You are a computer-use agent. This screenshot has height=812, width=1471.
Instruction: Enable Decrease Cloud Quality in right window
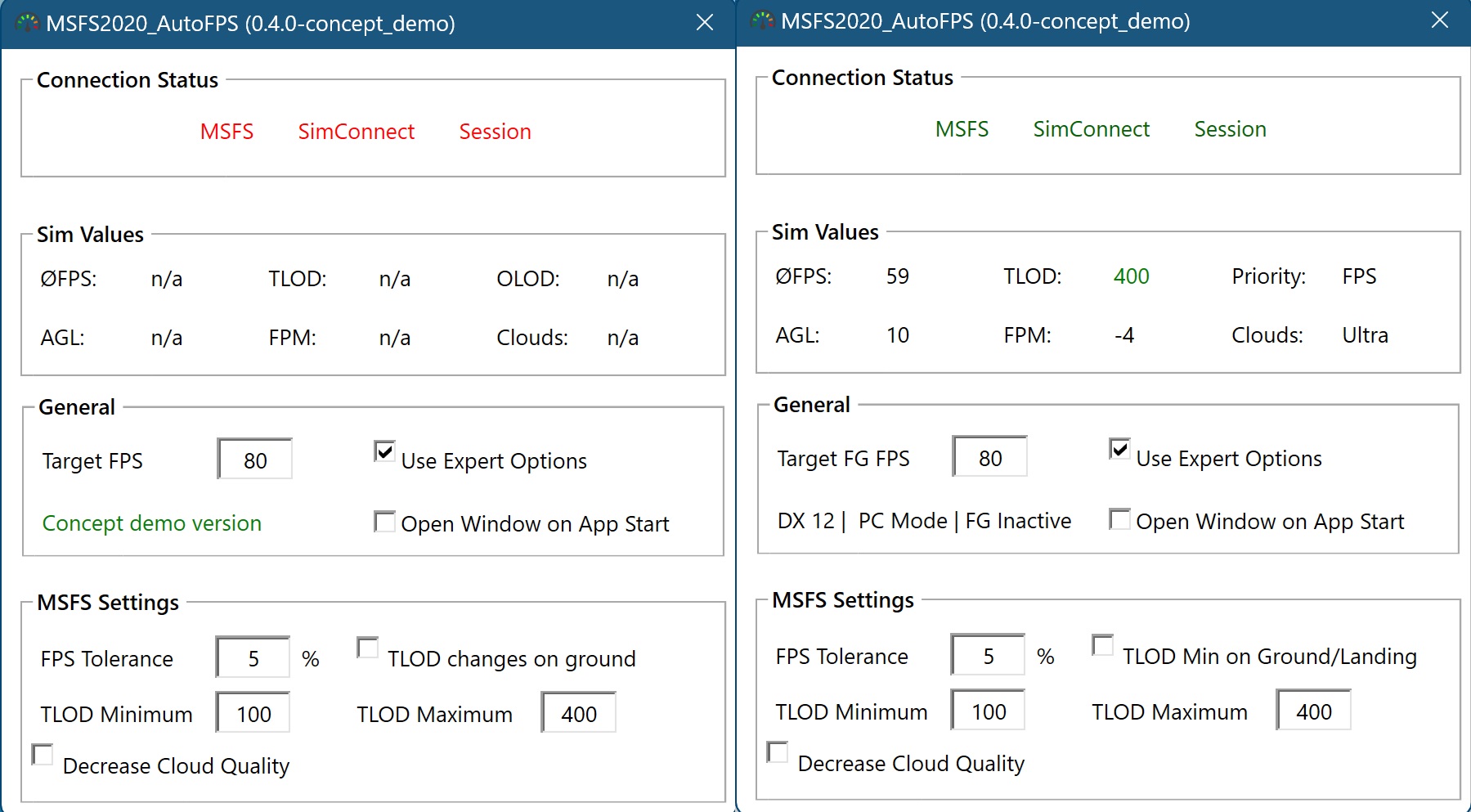click(778, 752)
